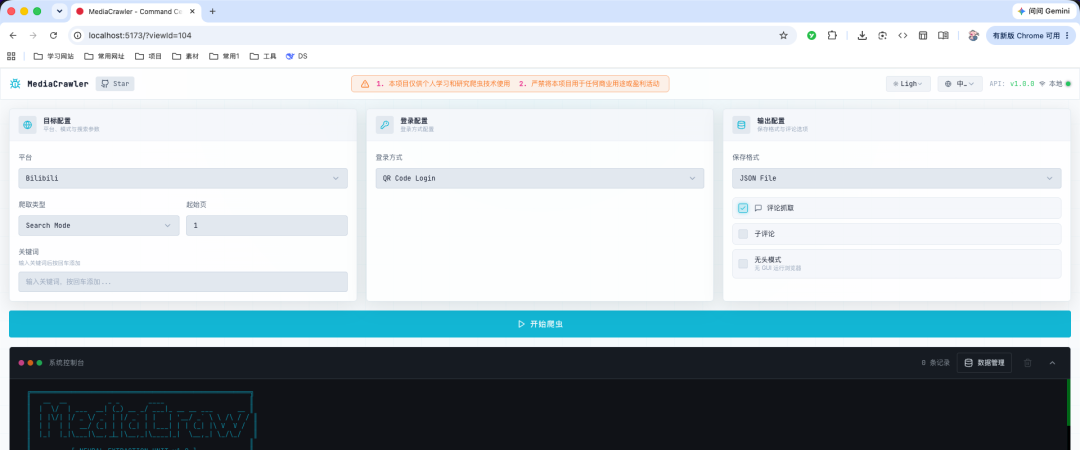The image size is (1080, 450).
Task: Click the browser forward arrow
Action: 32,35
